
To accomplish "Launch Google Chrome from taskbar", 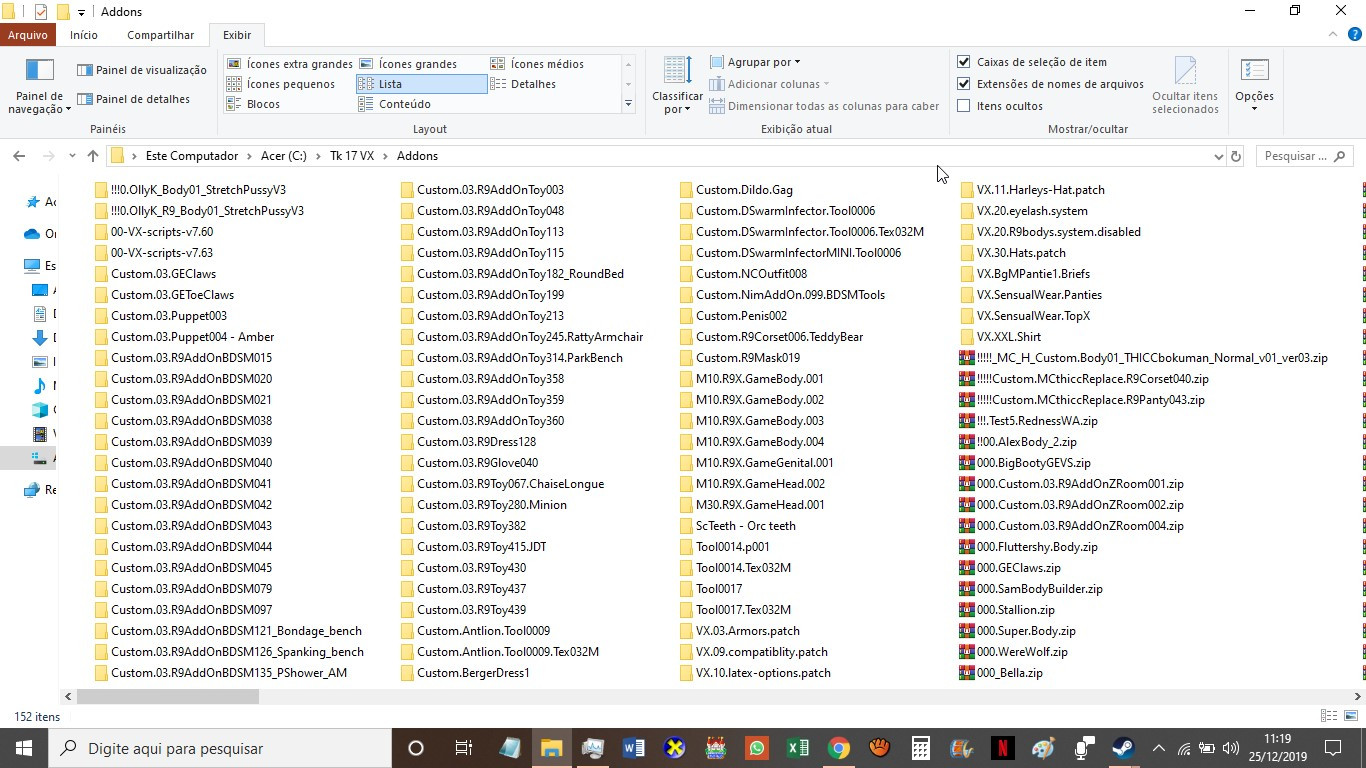I will click(x=838, y=748).
